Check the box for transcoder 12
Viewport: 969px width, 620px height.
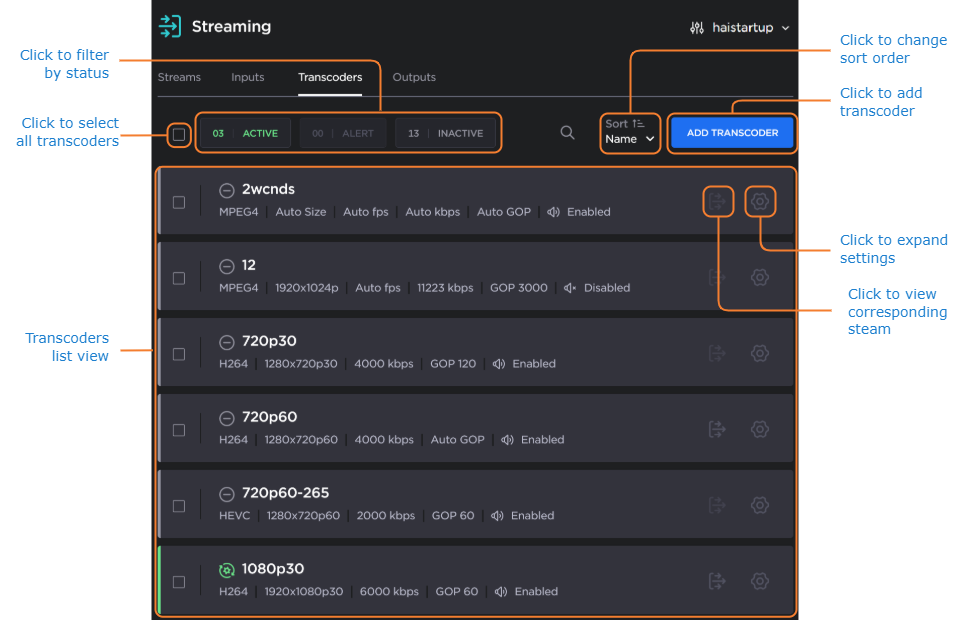(179, 278)
